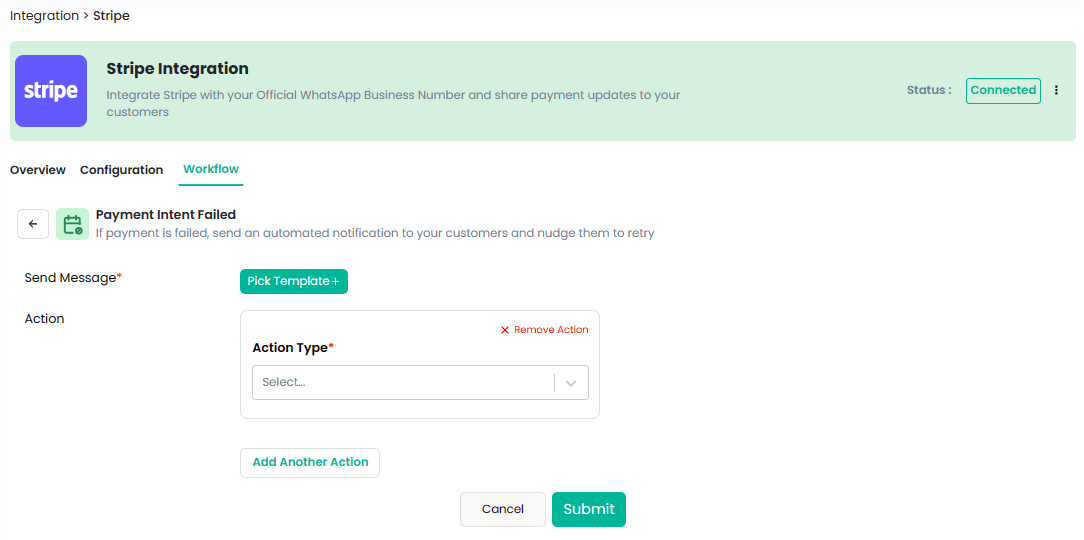The height and width of the screenshot is (540, 1084).
Task: Open the three-dot more options menu
Action: [x=1057, y=90]
